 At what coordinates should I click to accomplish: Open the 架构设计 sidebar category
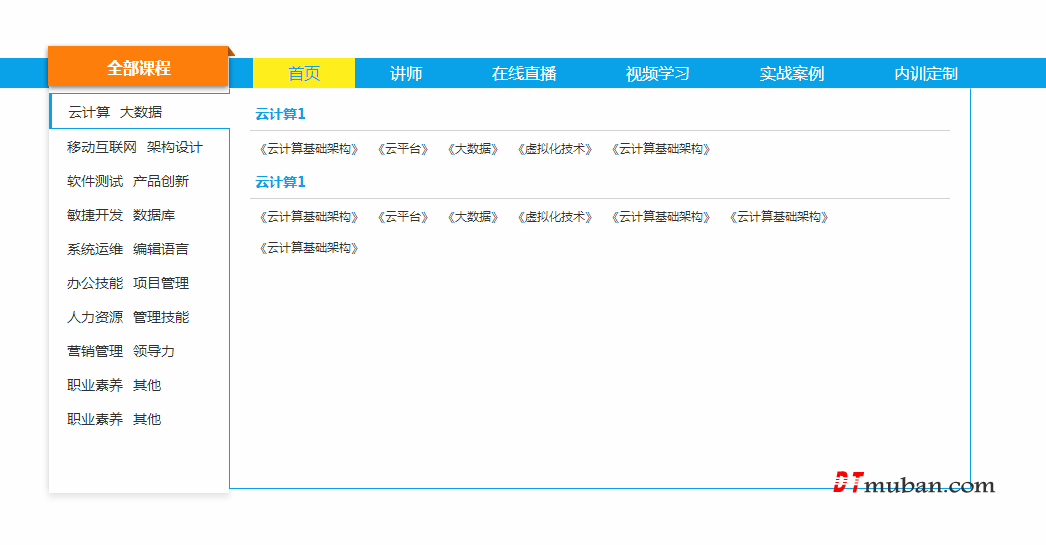(x=175, y=147)
